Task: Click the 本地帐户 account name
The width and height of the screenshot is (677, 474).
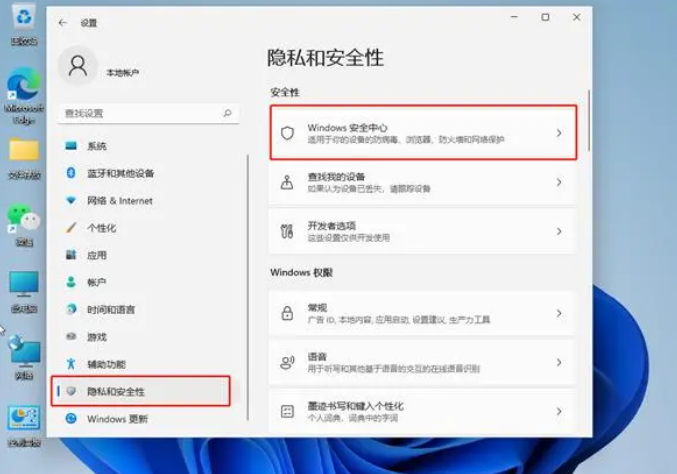Action: 123,73
